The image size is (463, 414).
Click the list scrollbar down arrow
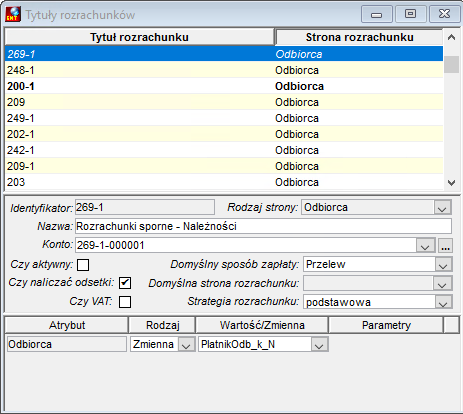coord(451,182)
